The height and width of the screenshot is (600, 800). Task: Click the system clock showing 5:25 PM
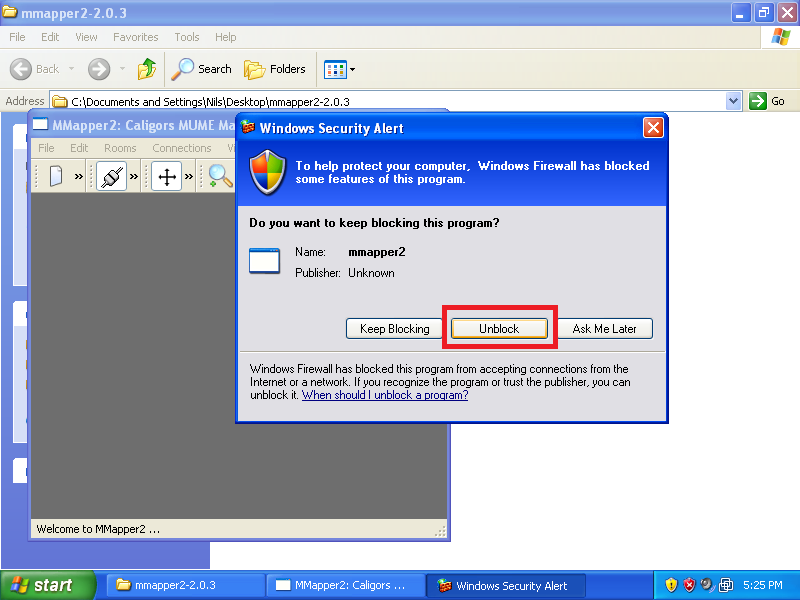[763, 585]
